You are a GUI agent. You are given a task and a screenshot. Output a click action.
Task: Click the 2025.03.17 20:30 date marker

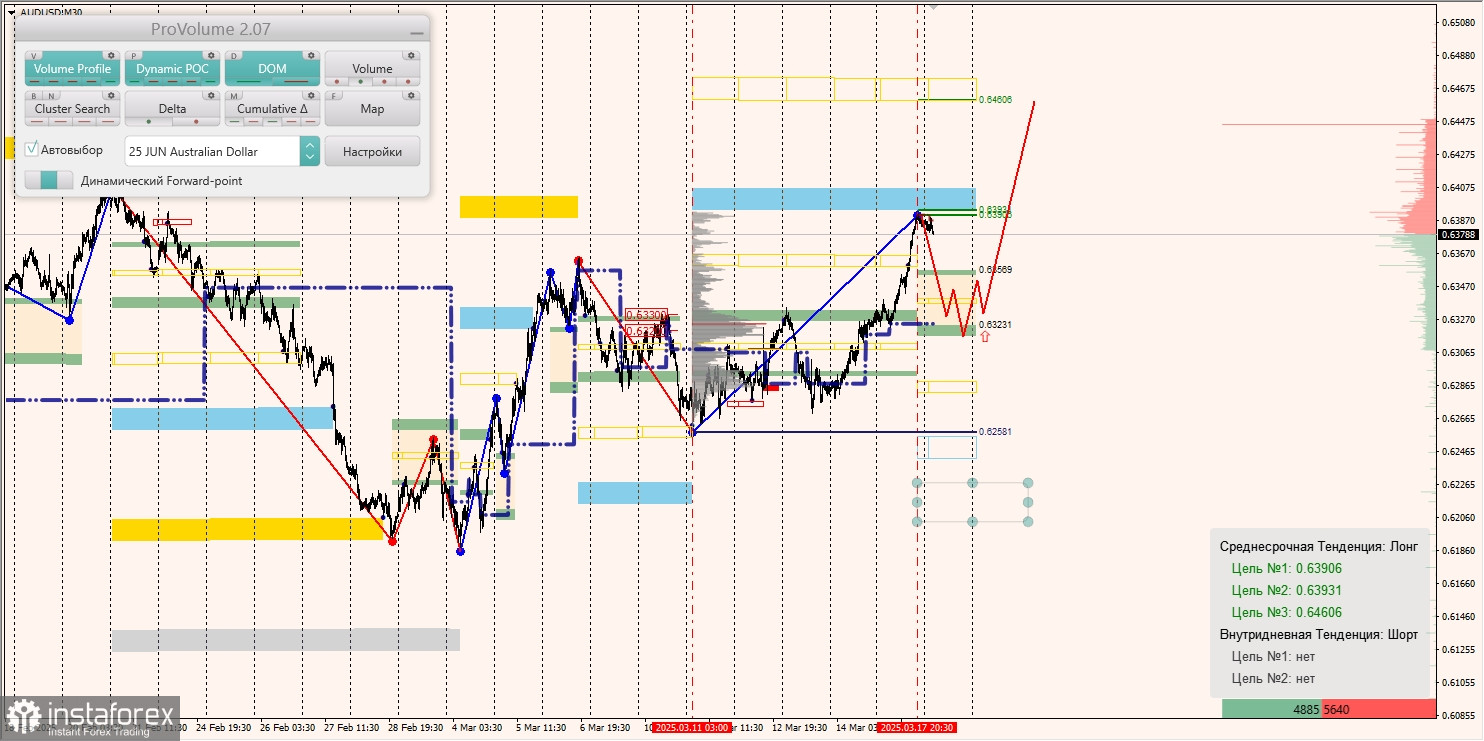(x=917, y=728)
